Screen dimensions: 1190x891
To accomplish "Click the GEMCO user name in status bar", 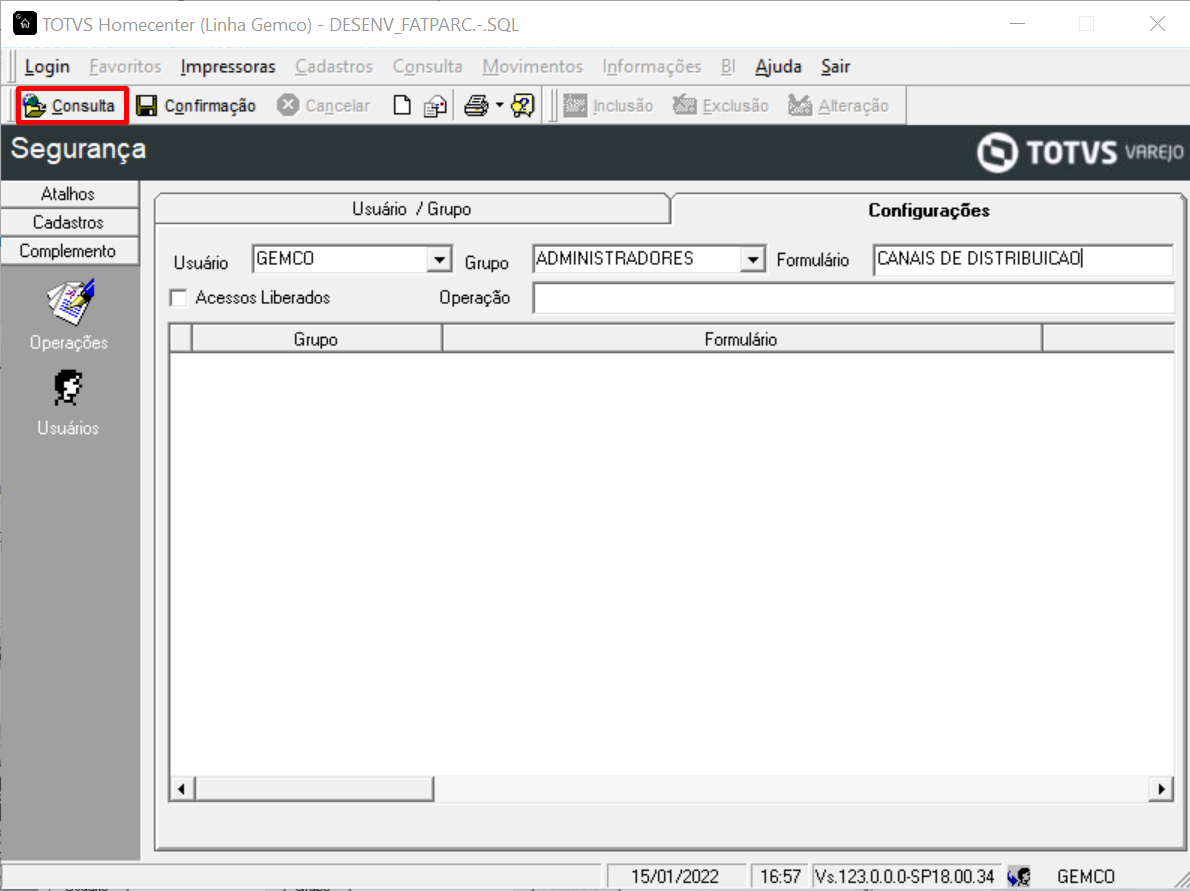I will click(x=1085, y=877).
